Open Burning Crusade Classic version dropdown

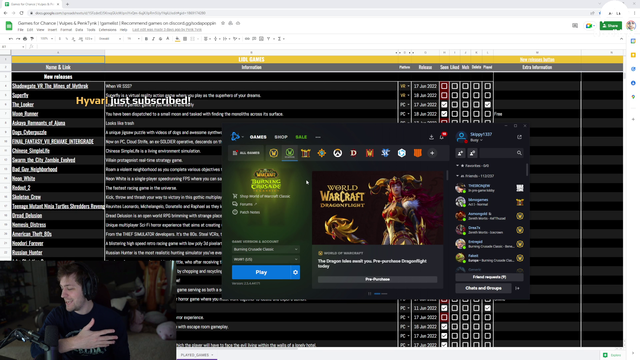(x=266, y=249)
